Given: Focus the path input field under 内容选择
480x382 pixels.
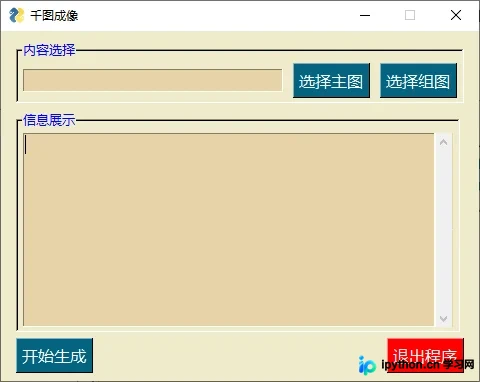Looking at the screenshot, I should pos(153,80).
